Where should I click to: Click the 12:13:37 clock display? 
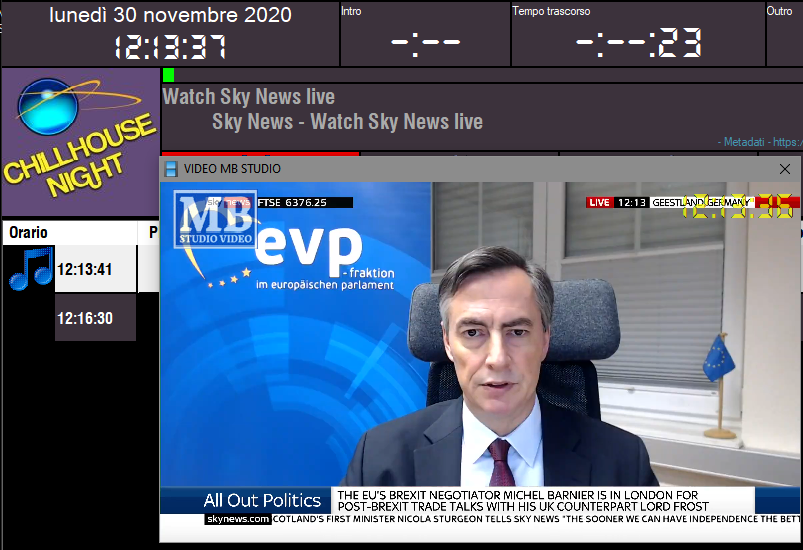170,47
